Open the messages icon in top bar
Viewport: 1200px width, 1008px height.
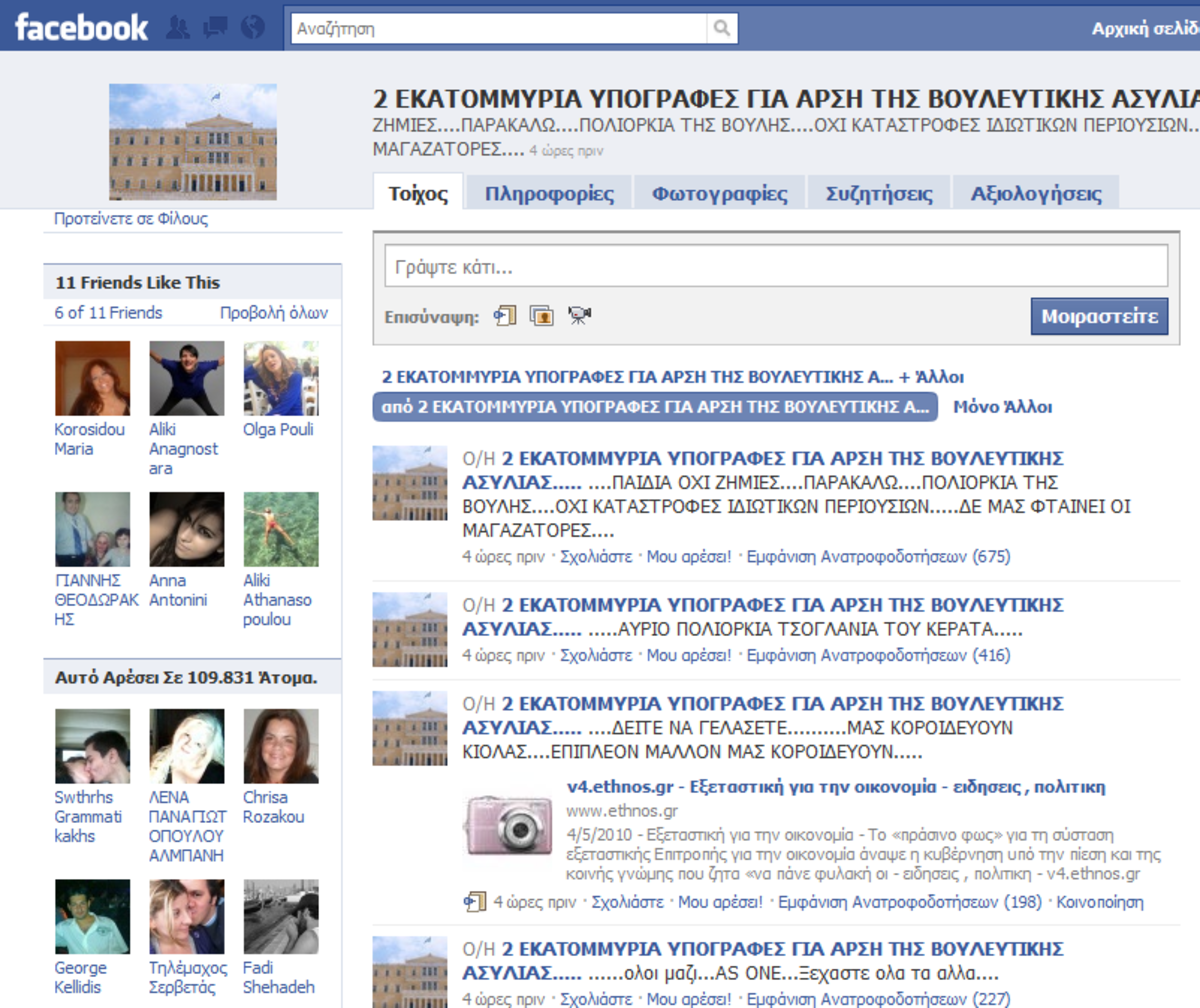pyautogui.click(x=216, y=28)
